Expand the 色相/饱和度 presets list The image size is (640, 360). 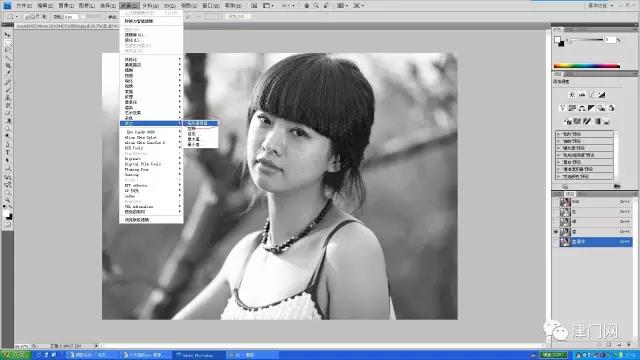[x=558, y=155]
